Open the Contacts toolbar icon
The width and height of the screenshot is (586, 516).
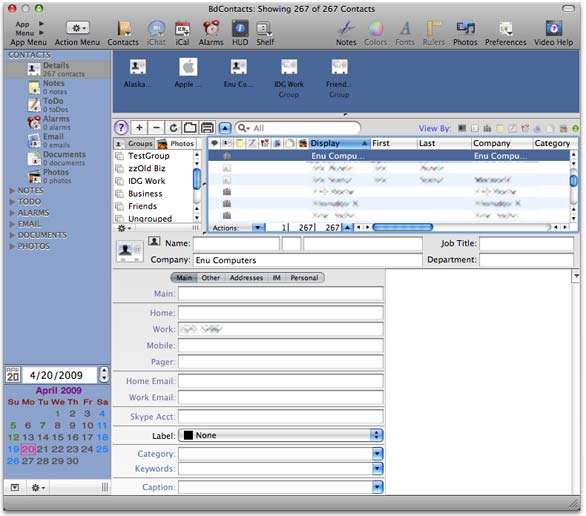pyautogui.click(x=123, y=33)
